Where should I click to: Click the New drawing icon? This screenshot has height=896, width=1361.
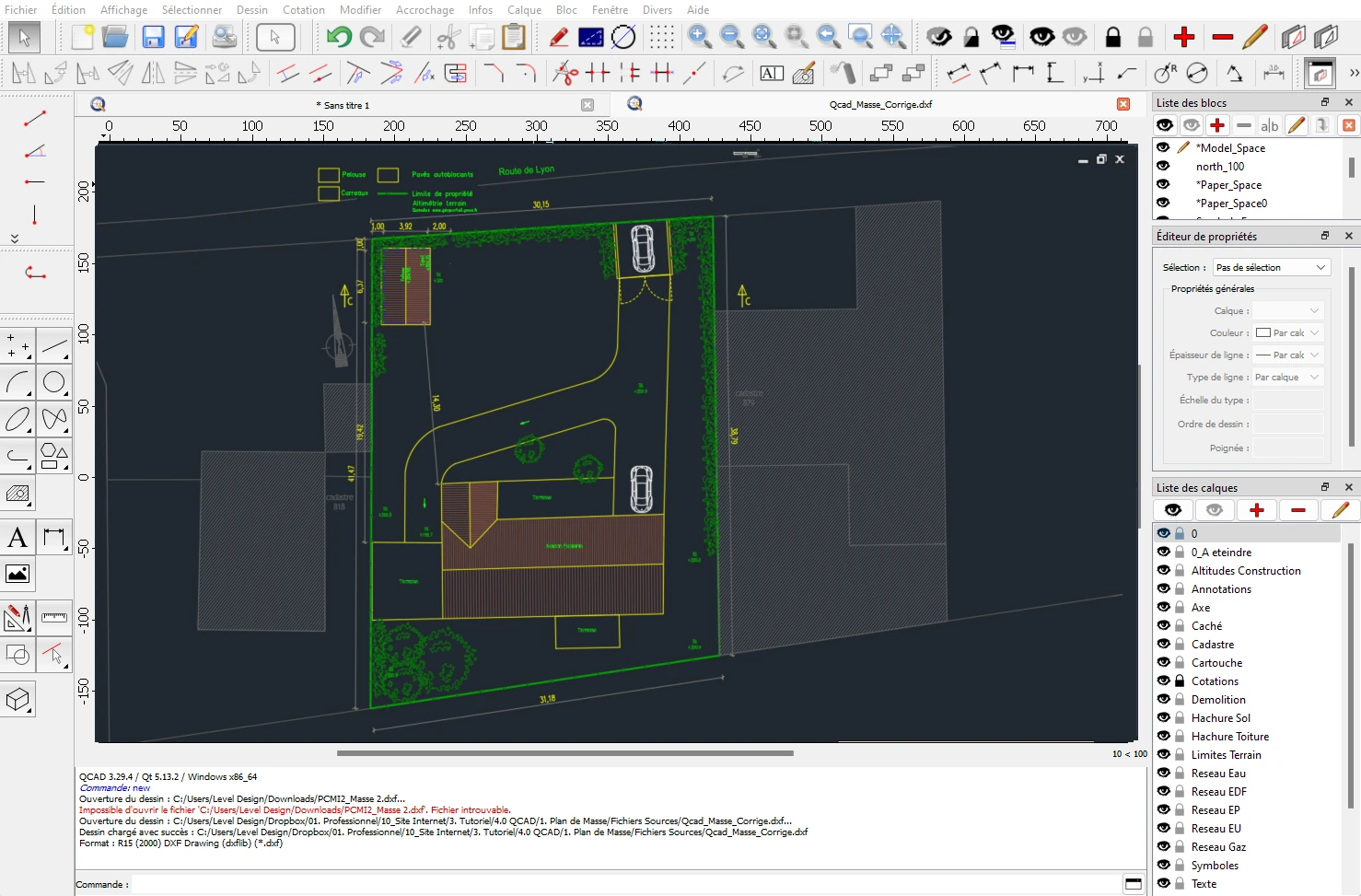(82, 37)
